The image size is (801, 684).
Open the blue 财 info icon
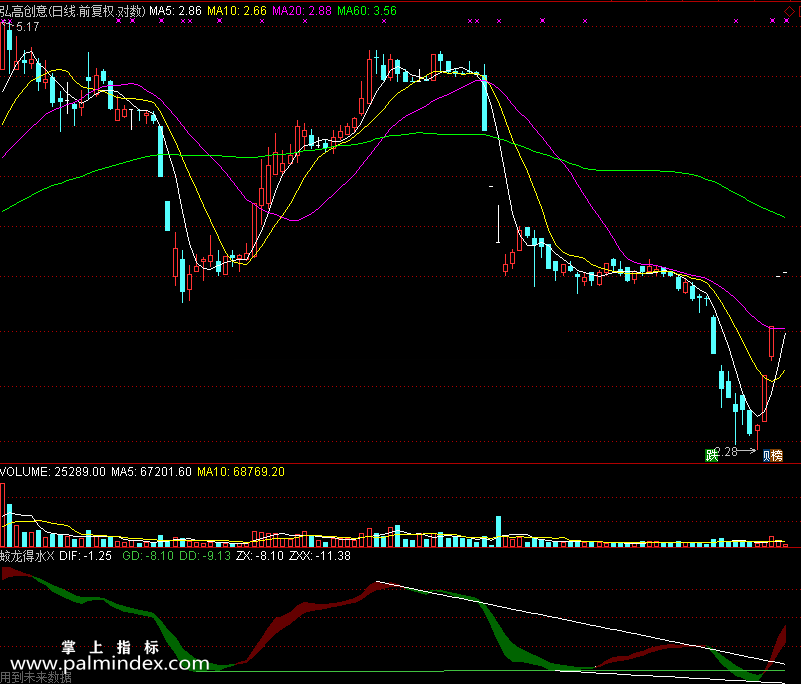(x=767, y=455)
